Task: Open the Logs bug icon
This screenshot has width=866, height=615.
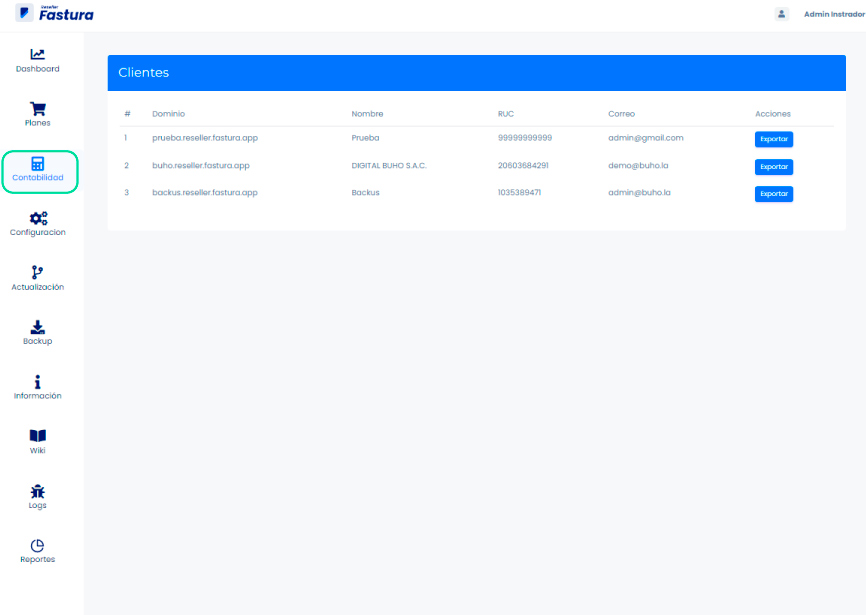Action: (x=38, y=491)
